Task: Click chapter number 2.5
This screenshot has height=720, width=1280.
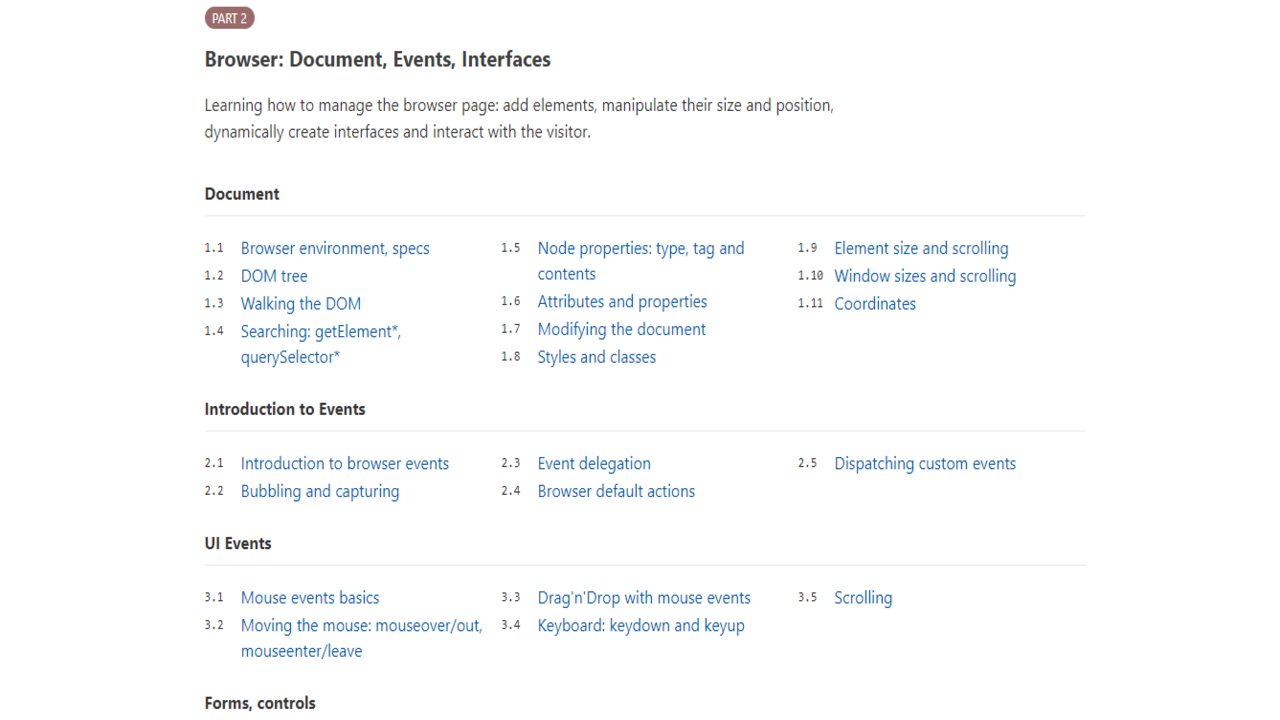Action: 807,463
